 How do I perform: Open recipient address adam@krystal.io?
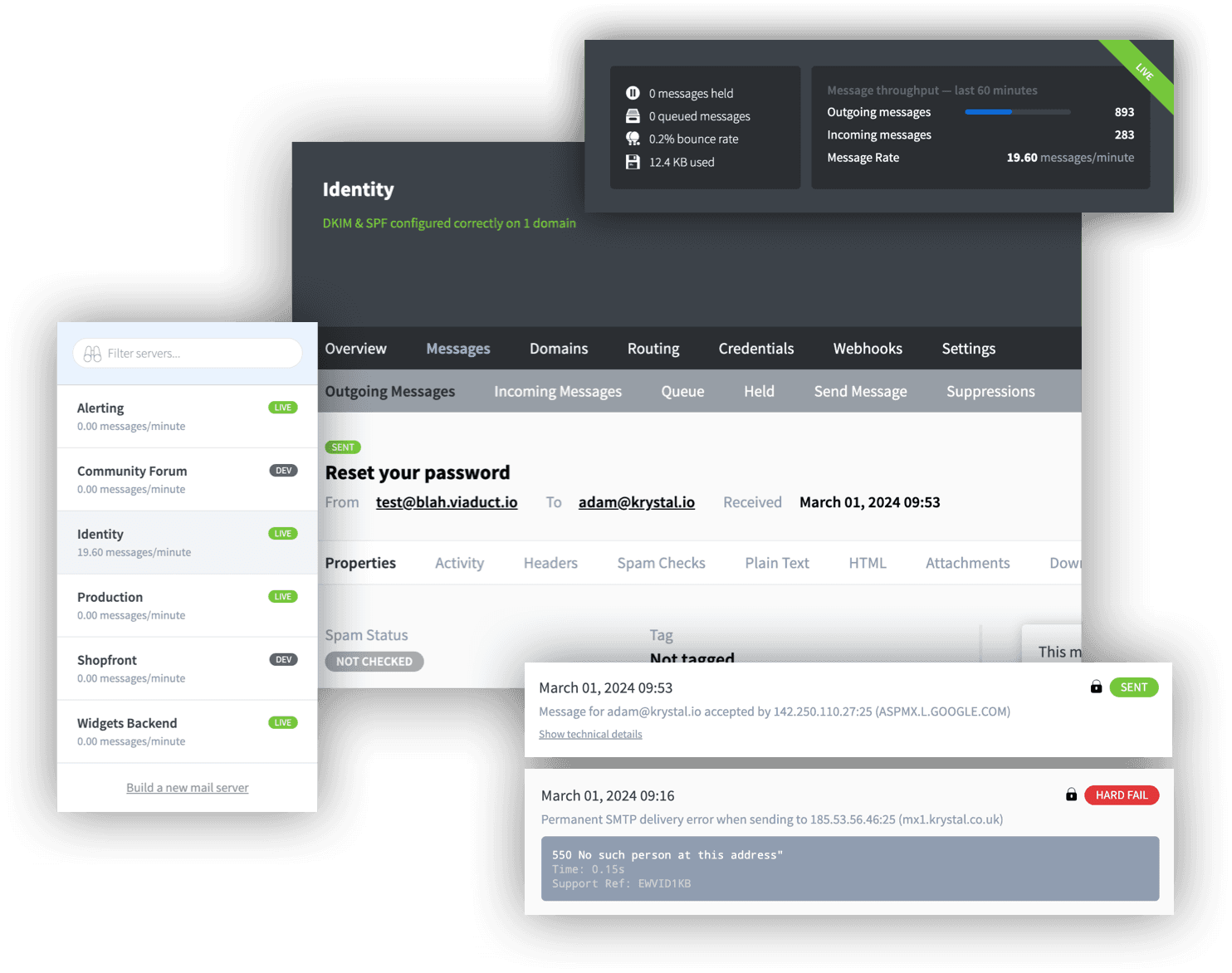point(637,502)
